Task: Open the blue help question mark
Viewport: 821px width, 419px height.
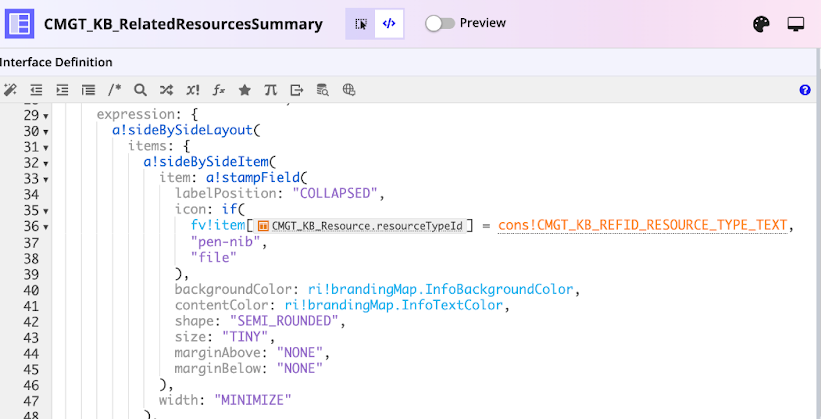Action: [805, 90]
